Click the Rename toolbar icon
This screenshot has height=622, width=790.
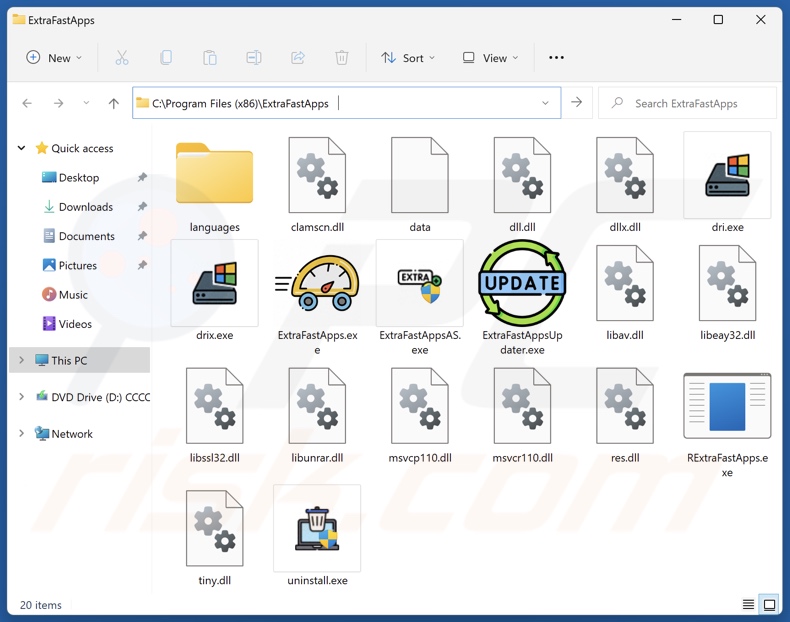click(253, 58)
